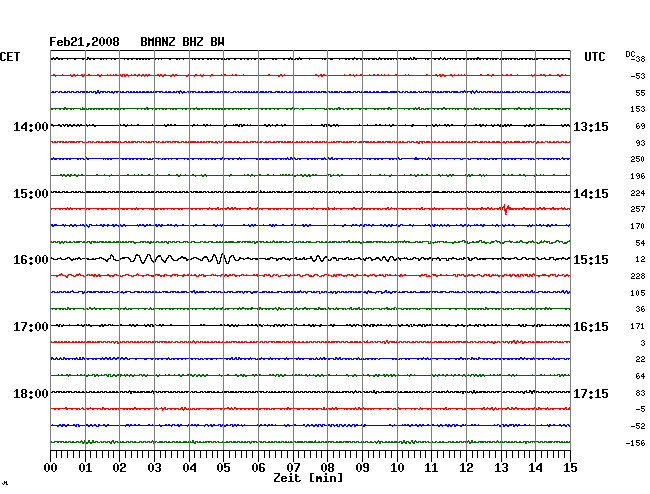This screenshot has width=650, height=494.
Task: Click the "UTC" time zone label
Action: click(x=594, y=57)
